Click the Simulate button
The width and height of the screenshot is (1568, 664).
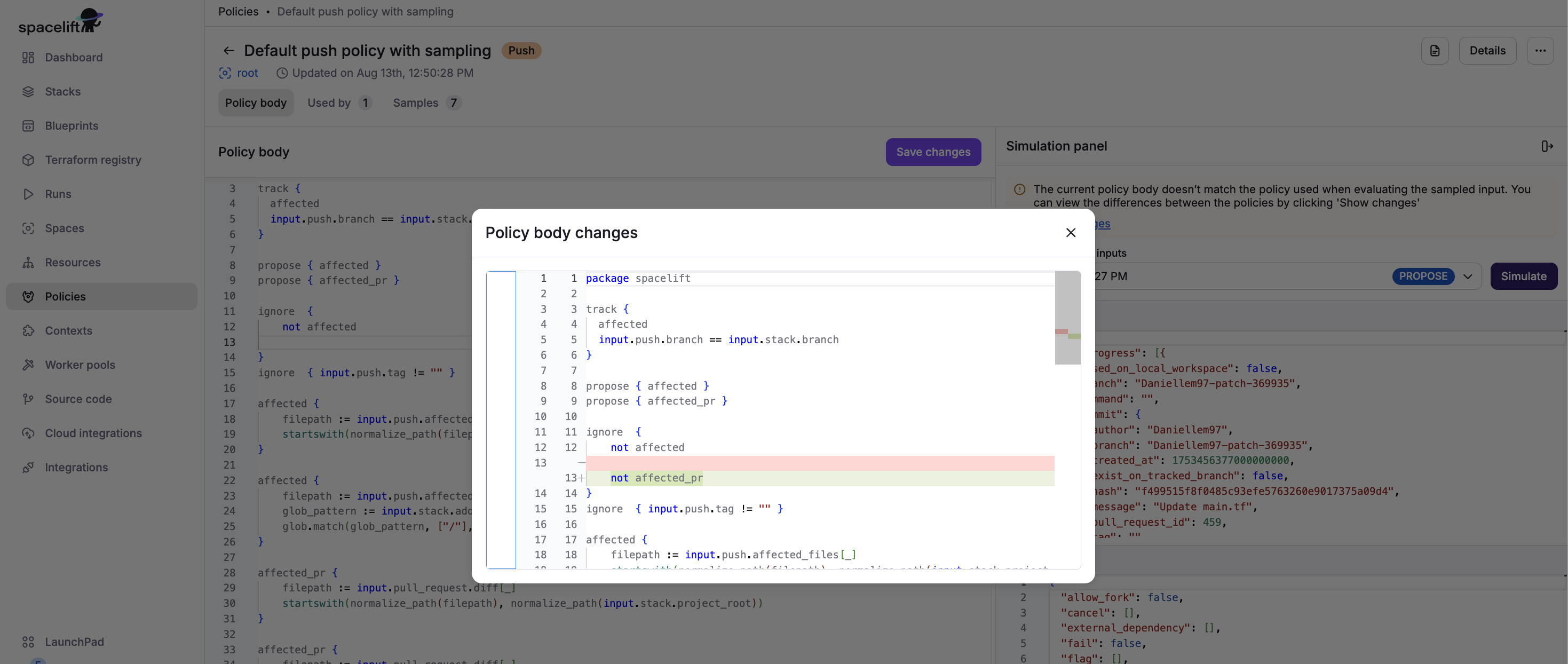[x=1523, y=276]
